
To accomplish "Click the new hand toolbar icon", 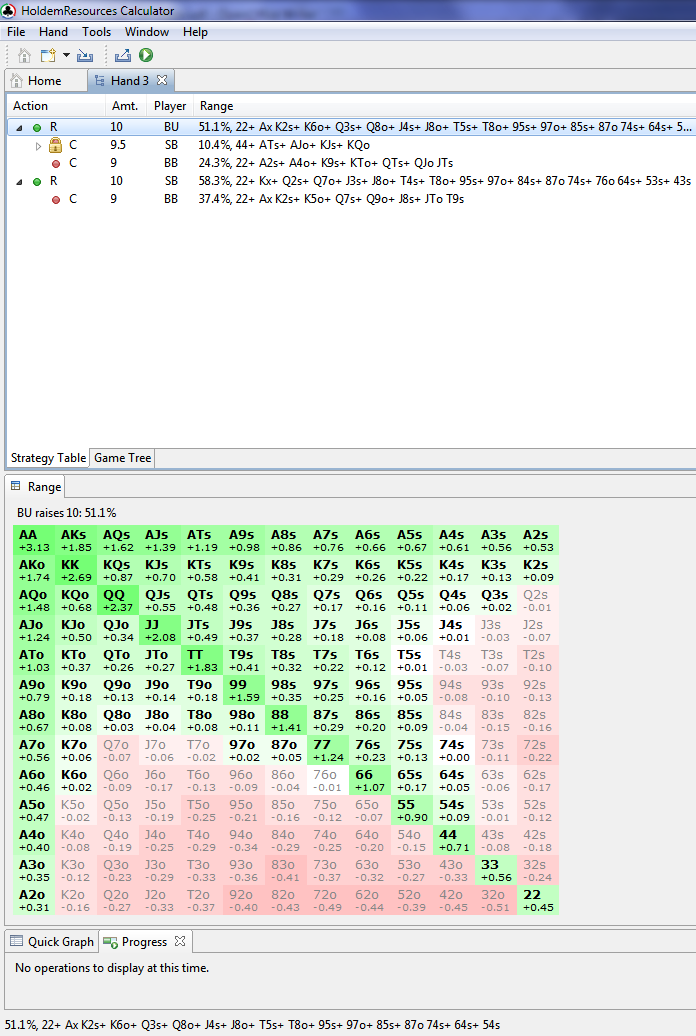I will coord(48,56).
